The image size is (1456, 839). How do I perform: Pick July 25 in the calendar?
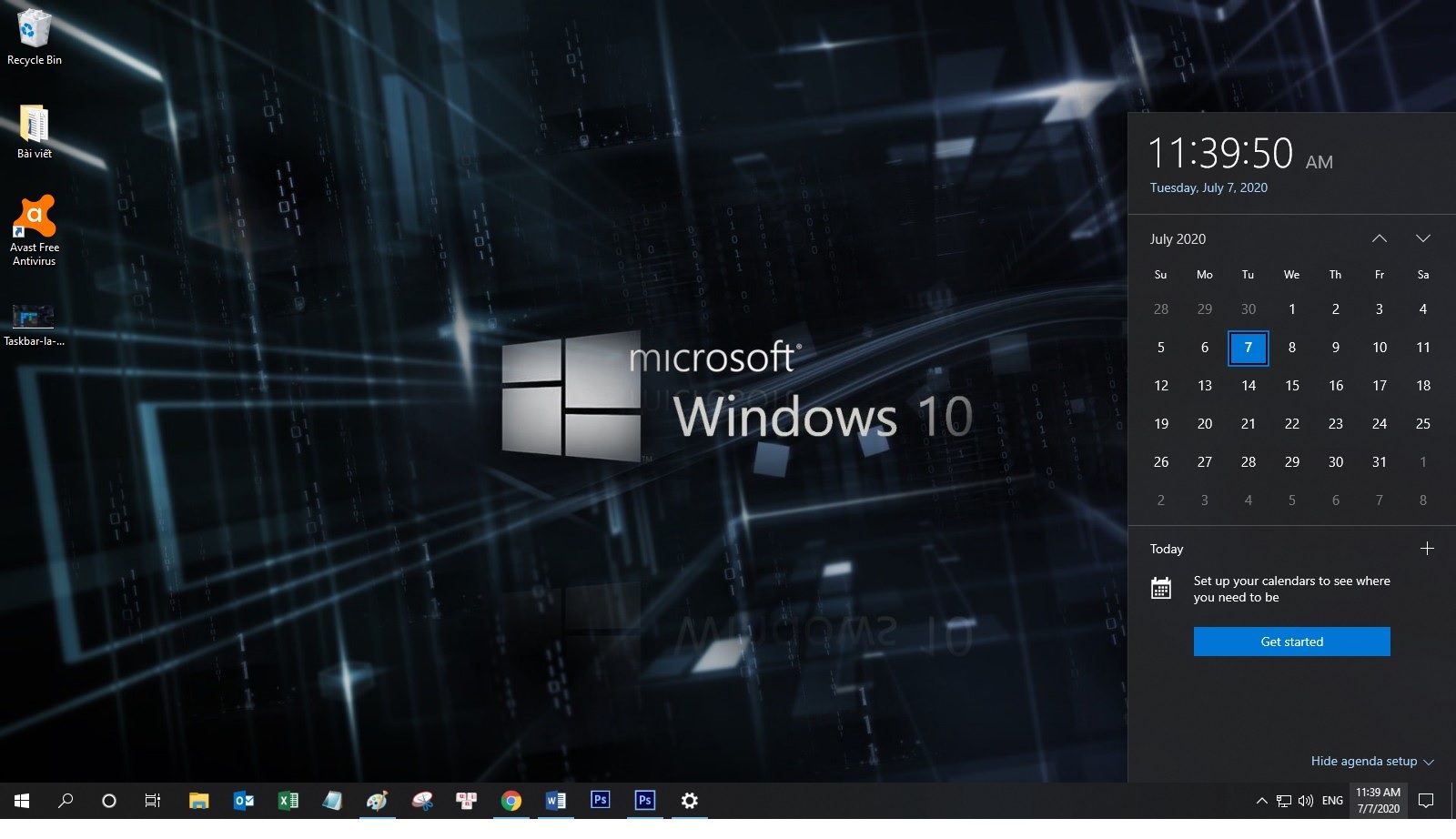click(1423, 424)
